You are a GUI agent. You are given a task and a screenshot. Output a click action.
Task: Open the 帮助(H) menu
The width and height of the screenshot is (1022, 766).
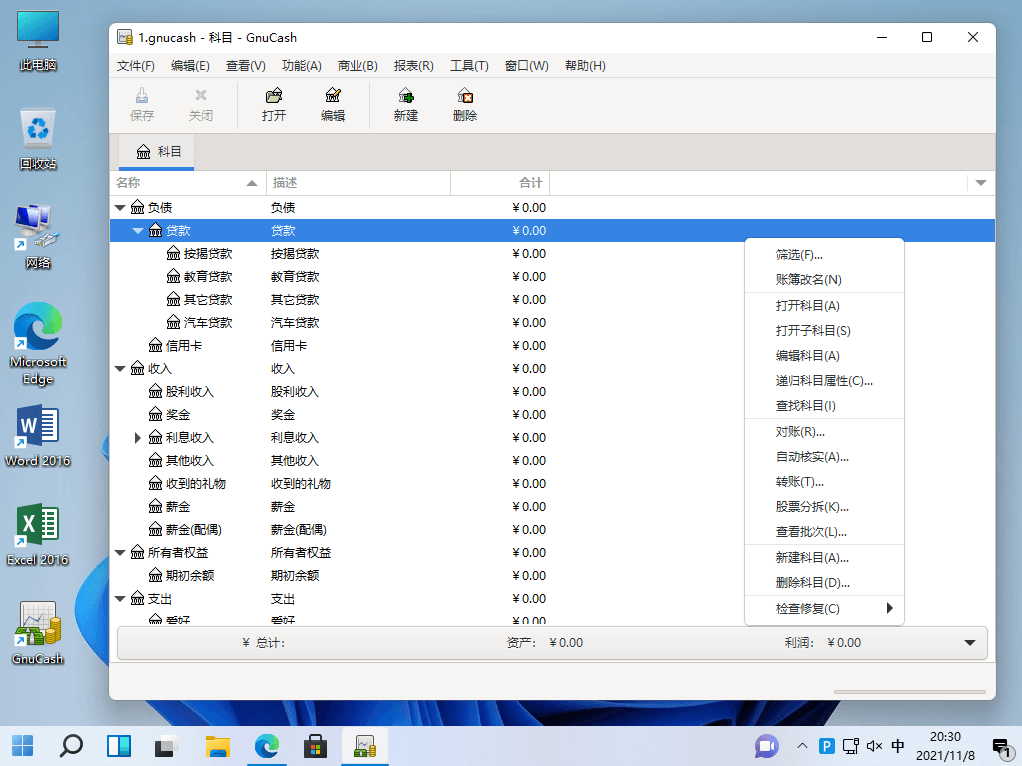(585, 66)
